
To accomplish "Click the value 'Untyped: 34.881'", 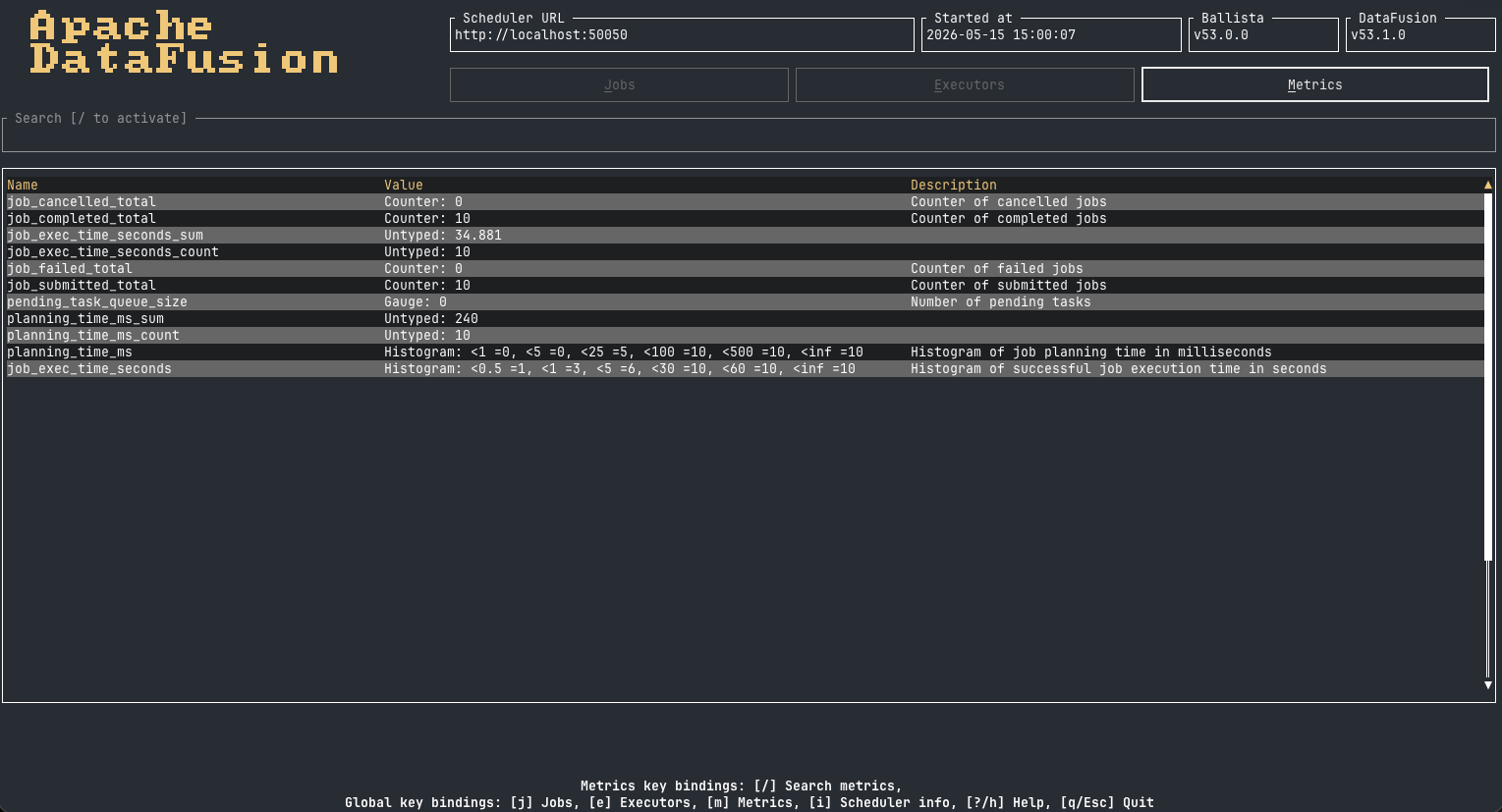I will click(x=443, y=235).
